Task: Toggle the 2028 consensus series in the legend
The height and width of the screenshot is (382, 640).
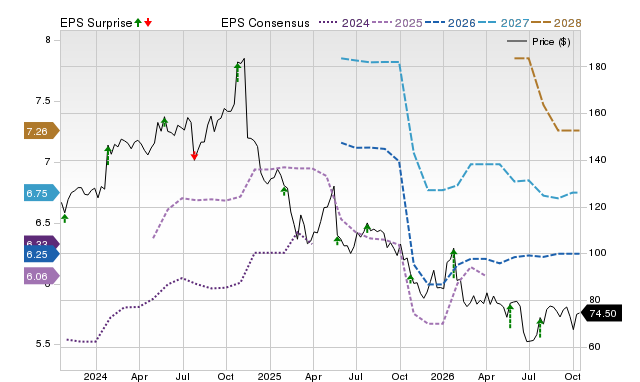Action: point(556,23)
